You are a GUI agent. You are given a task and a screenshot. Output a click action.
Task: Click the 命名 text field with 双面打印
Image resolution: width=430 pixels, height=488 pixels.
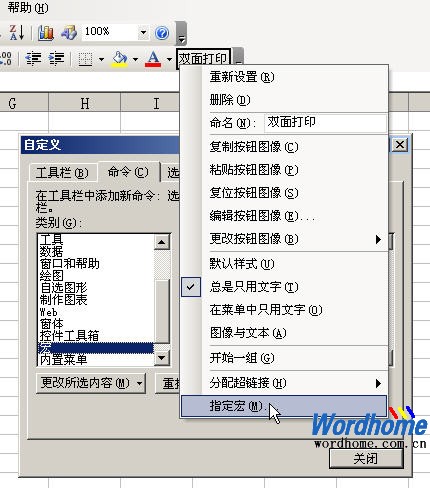(325, 123)
